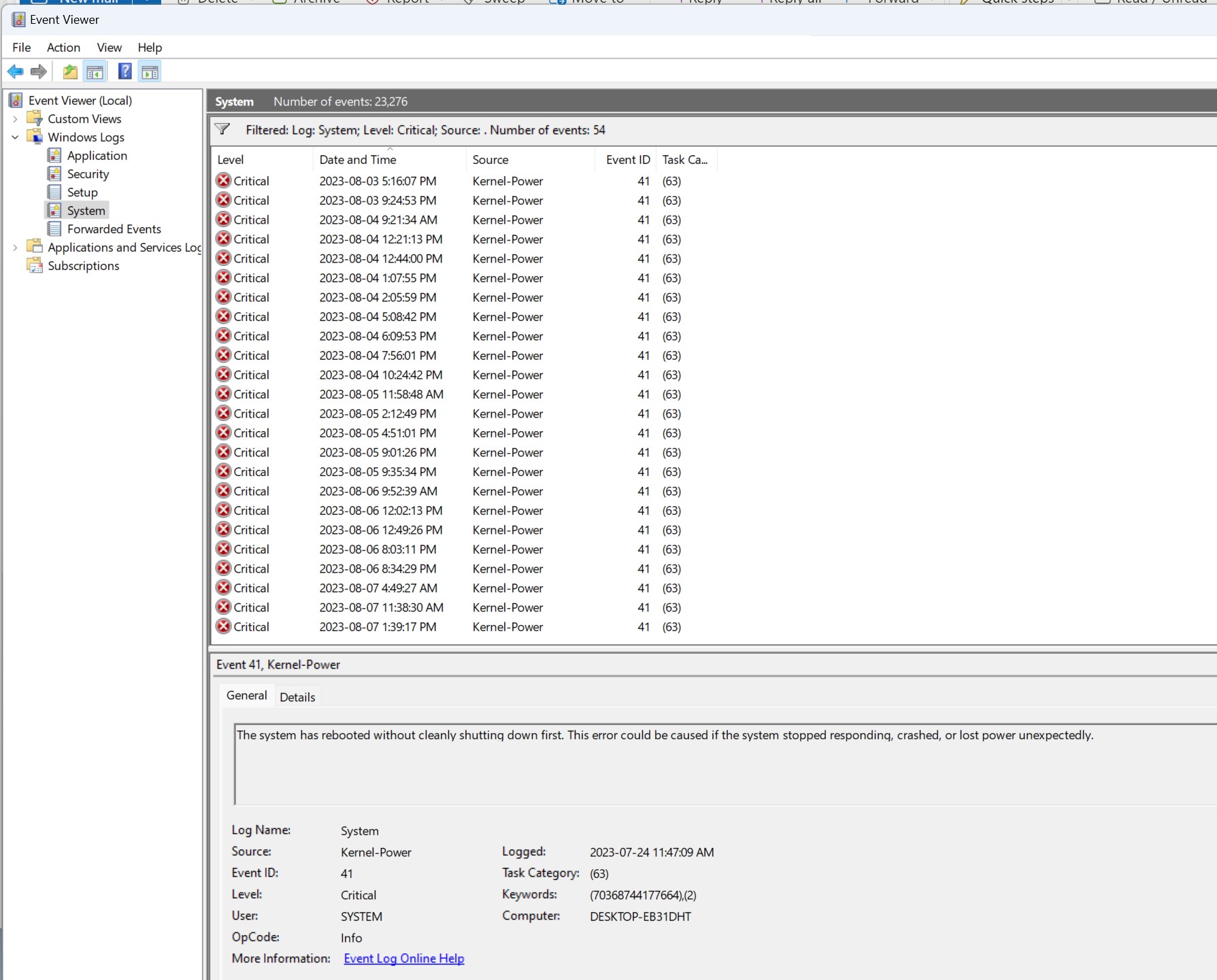This screenshot has height=980, width=1217.
Task: Expand Applications and Services Logs node
Action: click(x=15, y=248)
